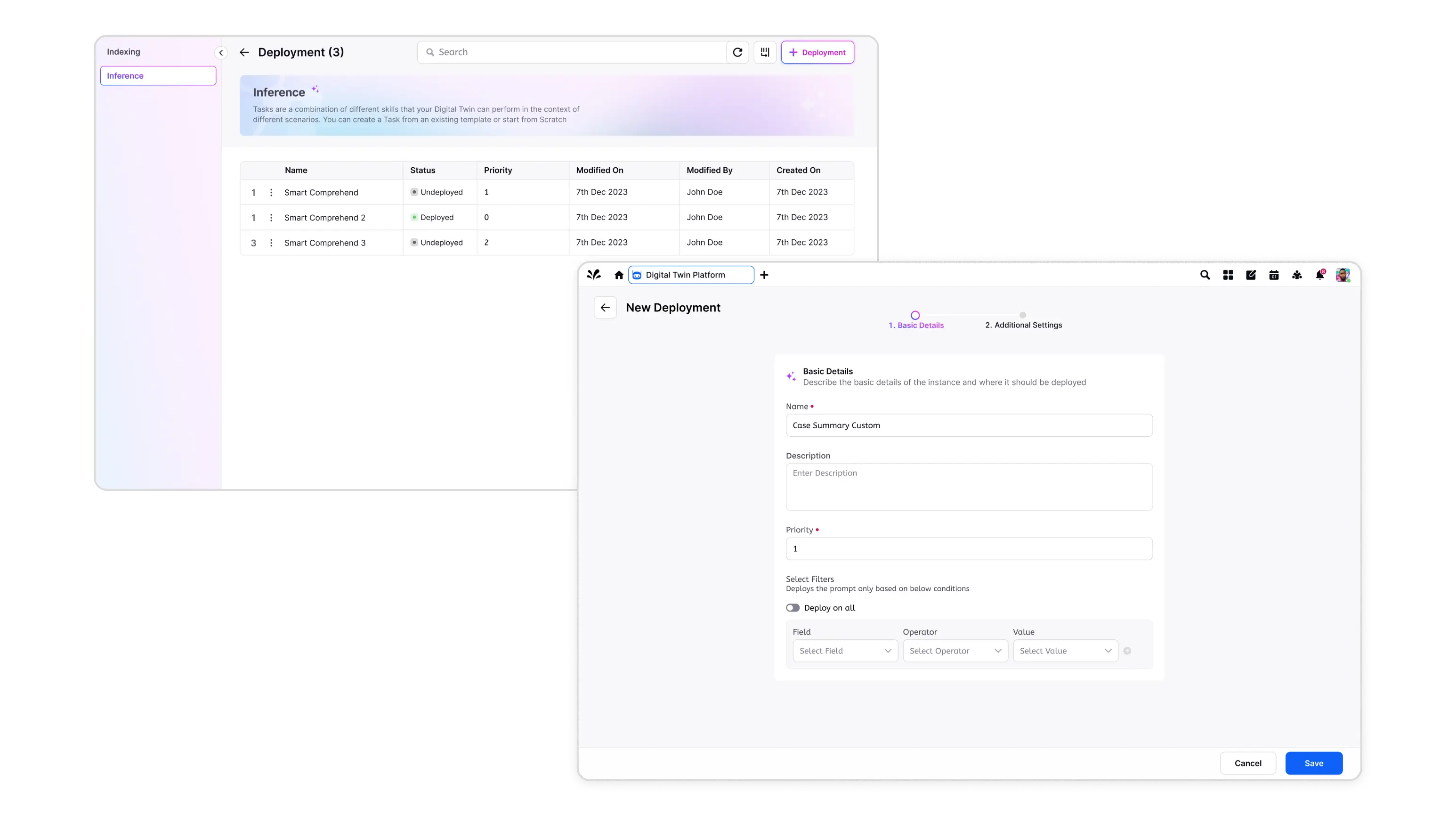Click the home icon in top bar

(619, 275)
